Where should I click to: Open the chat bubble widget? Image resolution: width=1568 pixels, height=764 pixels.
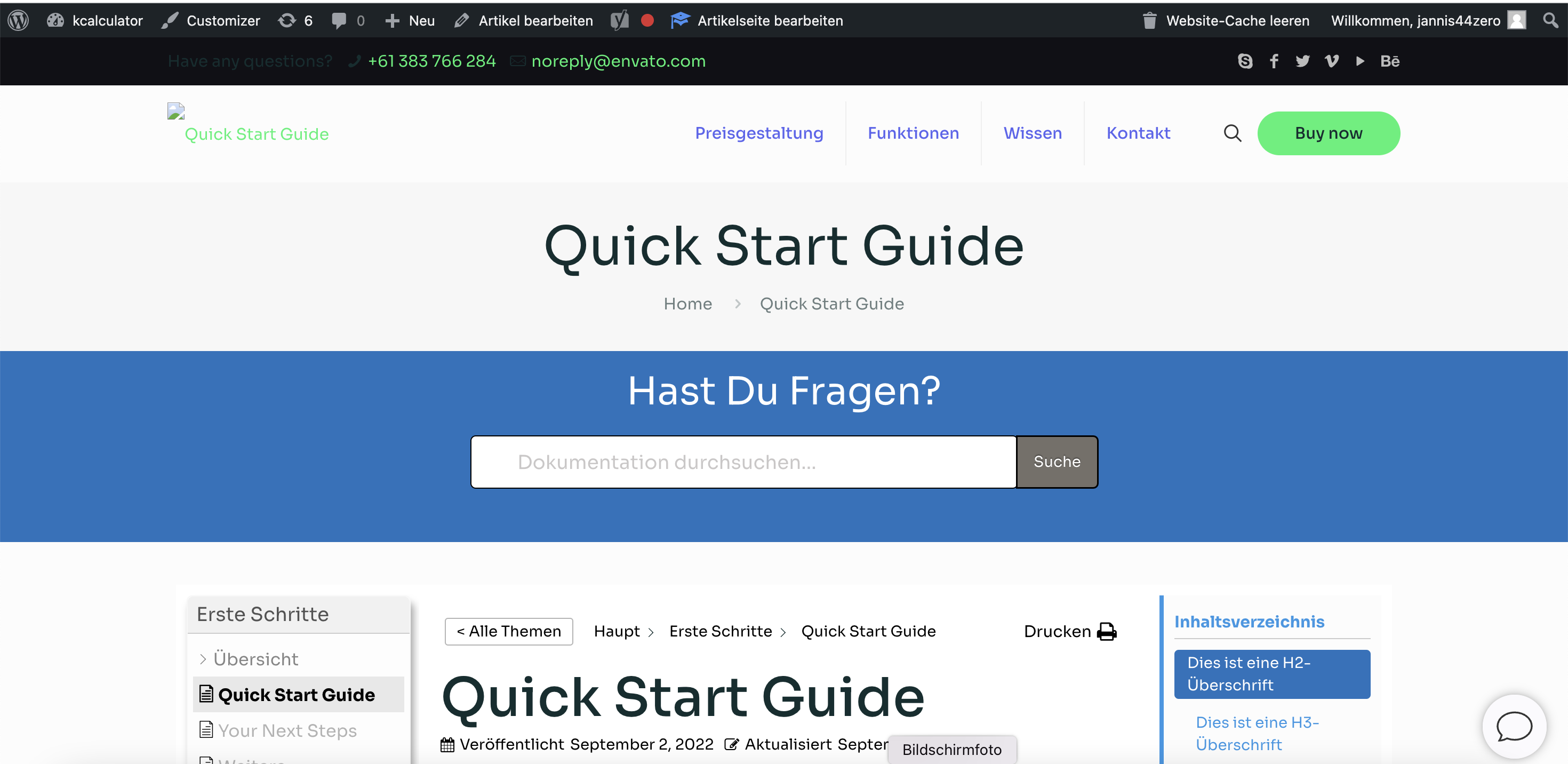click(x=1514, y=727)
